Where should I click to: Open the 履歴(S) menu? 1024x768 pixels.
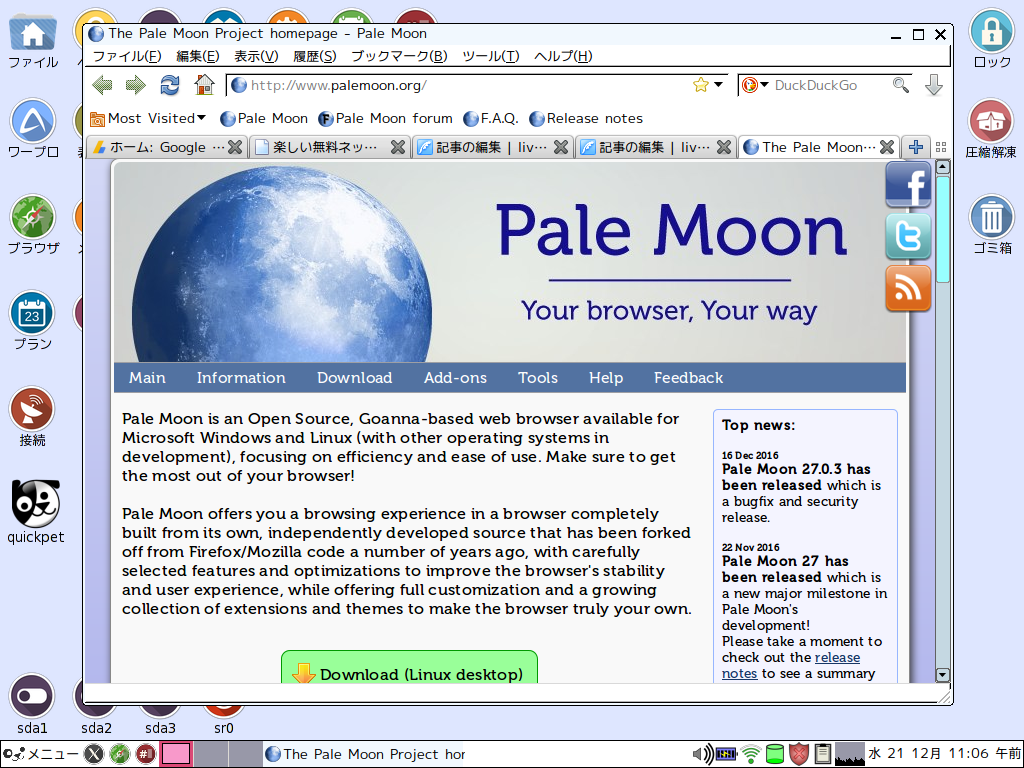(x=314, y=56)
